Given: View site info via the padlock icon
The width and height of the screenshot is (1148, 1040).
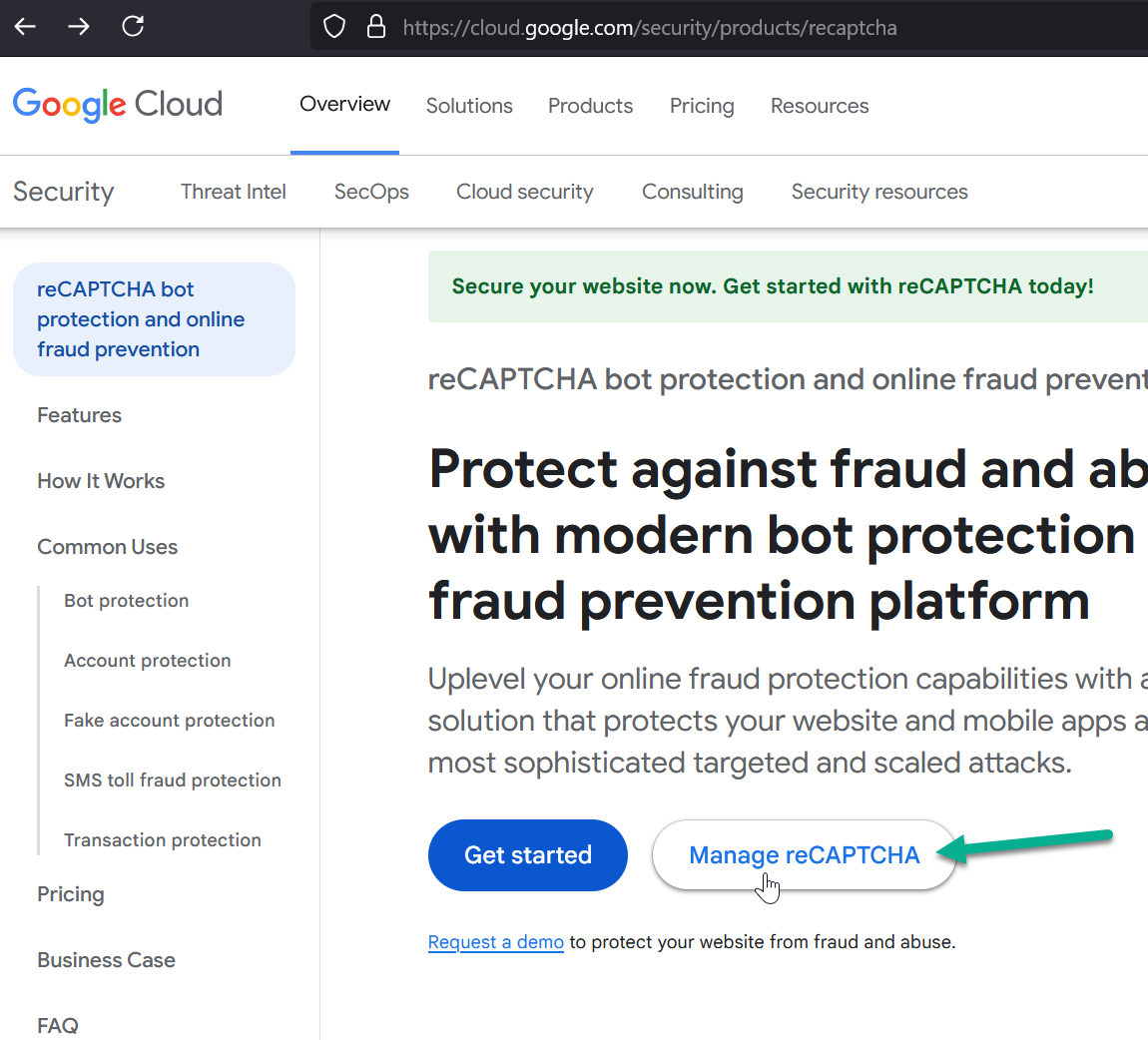Looking at the screenshot, I should tap(376, 27).
